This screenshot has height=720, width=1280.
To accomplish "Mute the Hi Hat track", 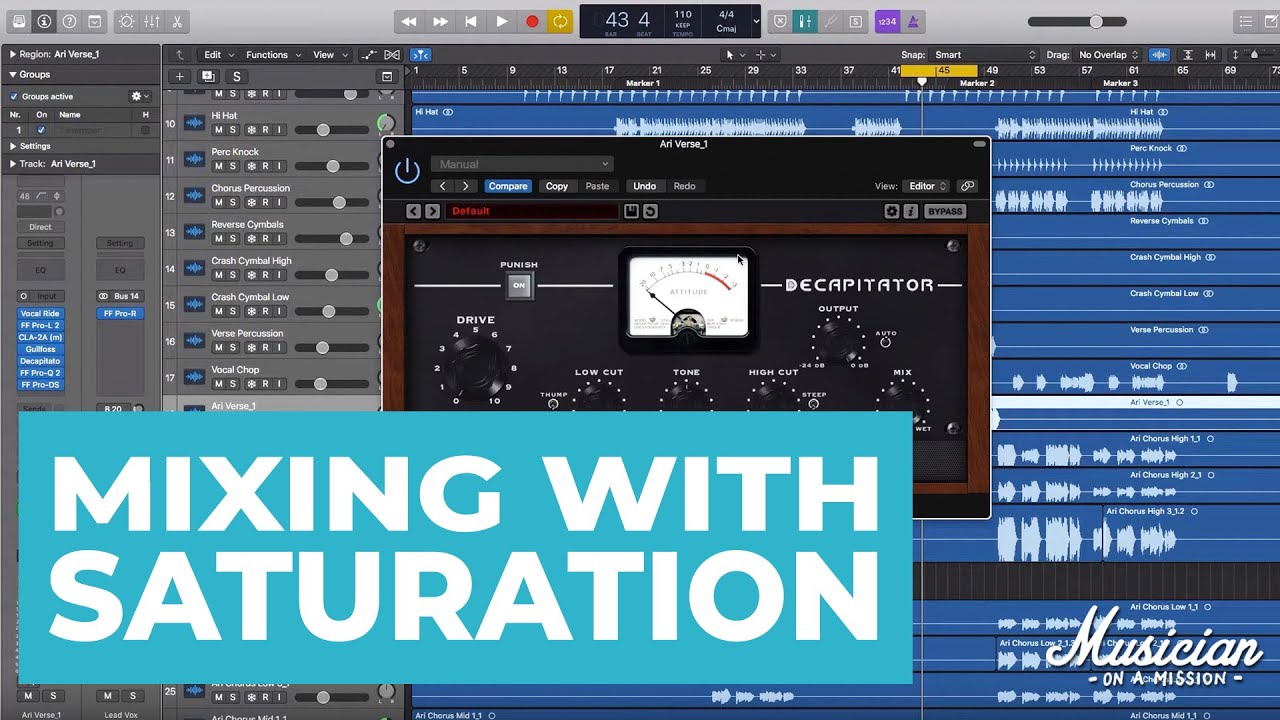I will 218,130.
